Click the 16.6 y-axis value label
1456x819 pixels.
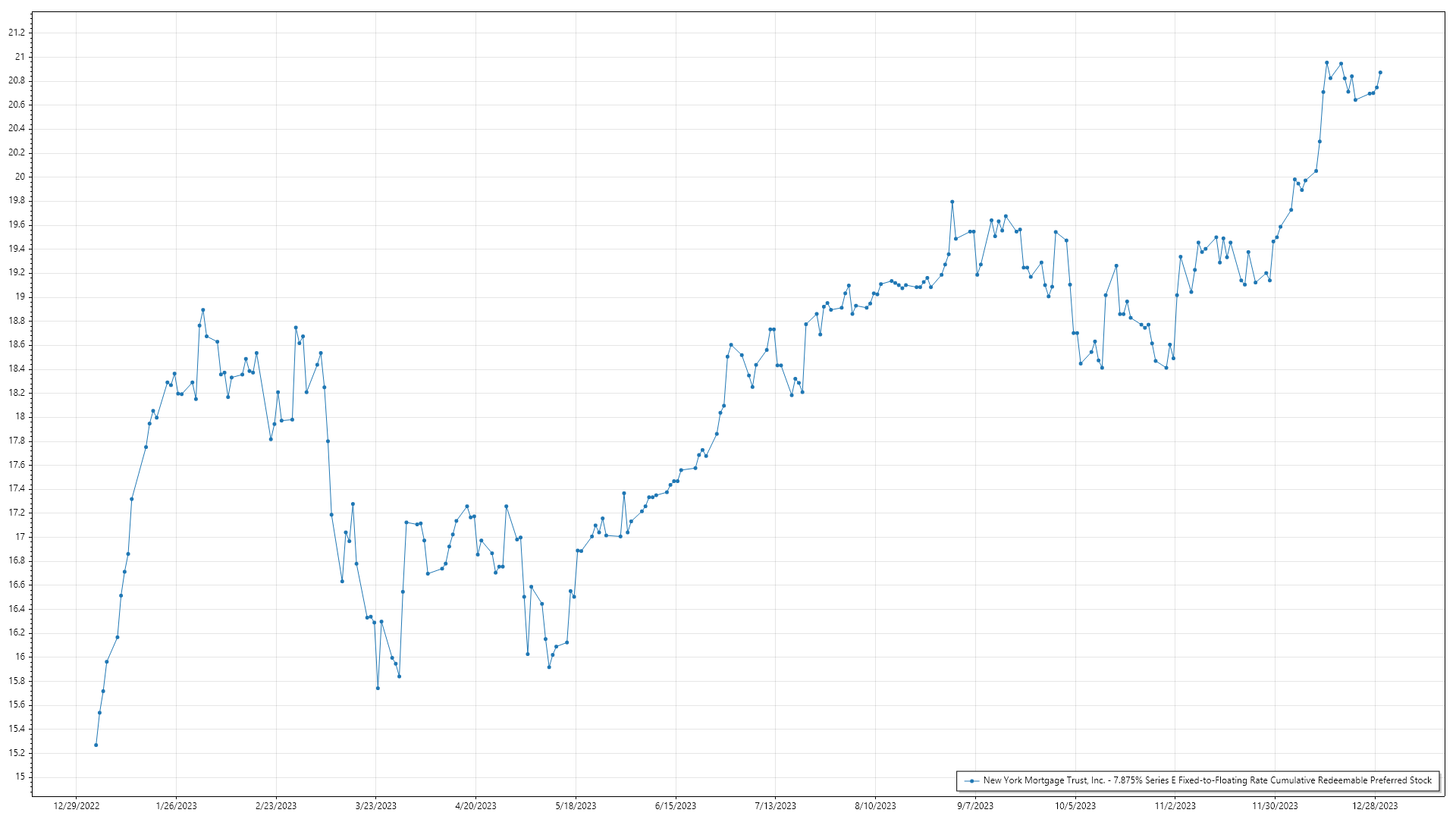coord(17,585)
